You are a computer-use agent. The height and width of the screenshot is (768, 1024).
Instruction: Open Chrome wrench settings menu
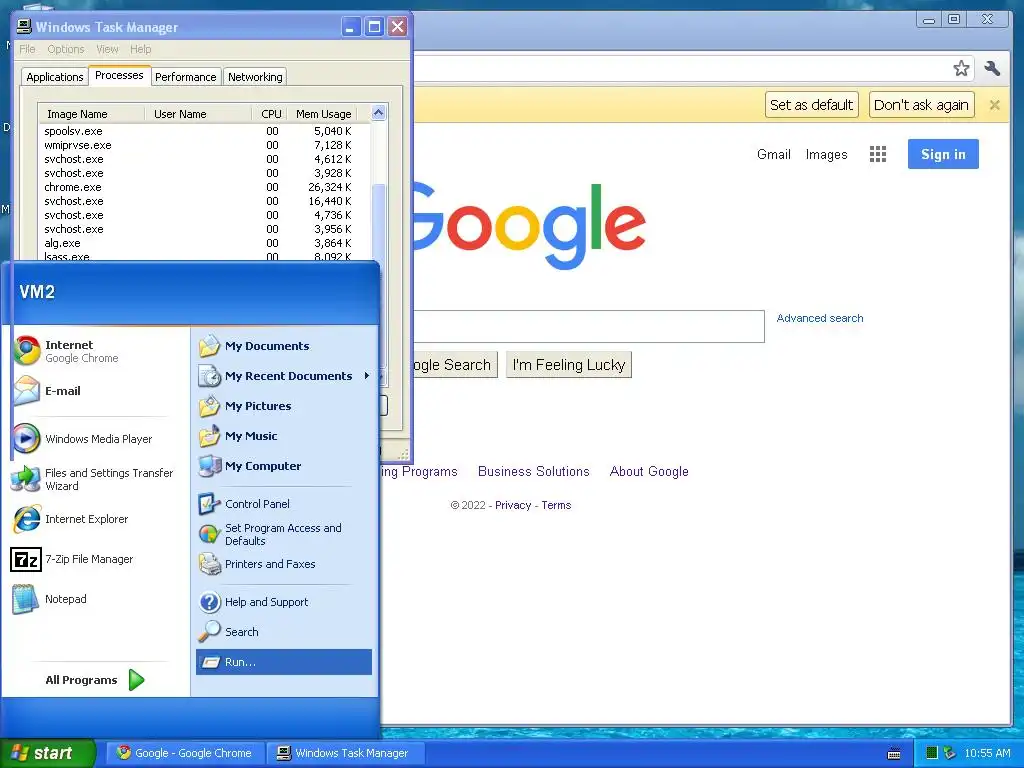(992, 69)
